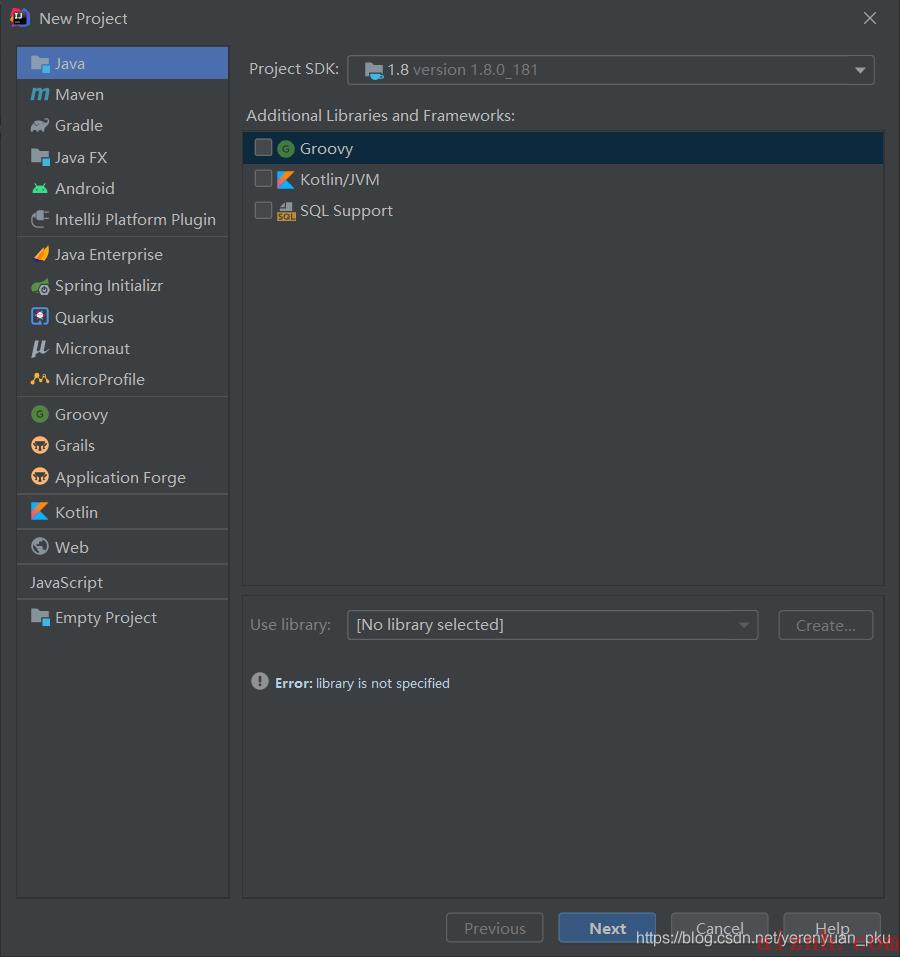Click the Create... library button

826,625
